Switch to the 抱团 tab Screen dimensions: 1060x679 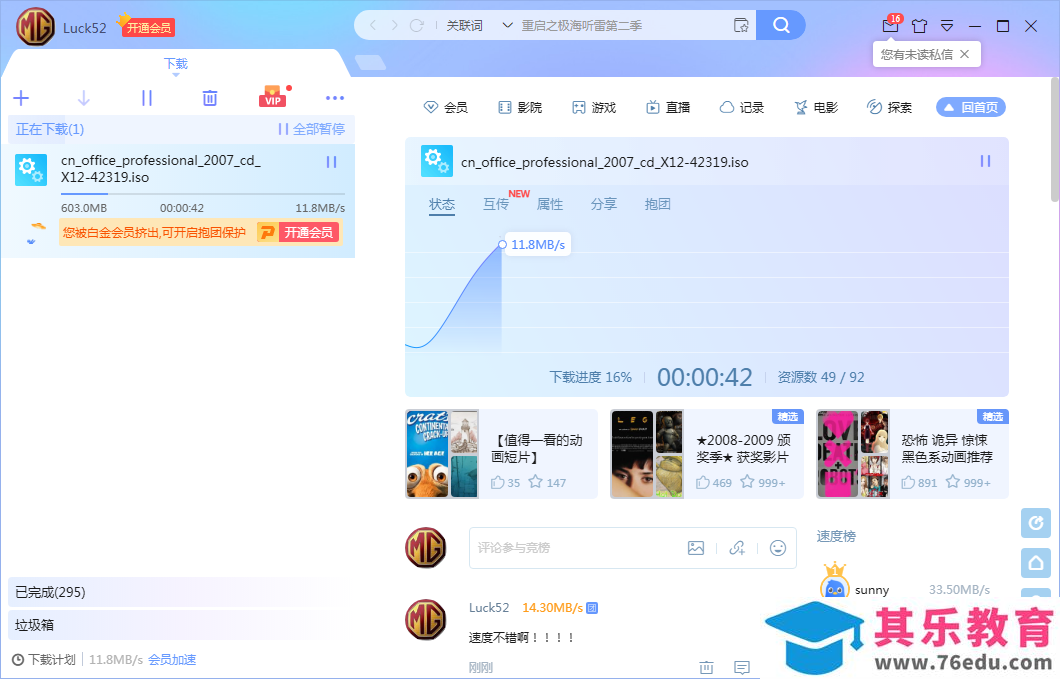point(658,204)
